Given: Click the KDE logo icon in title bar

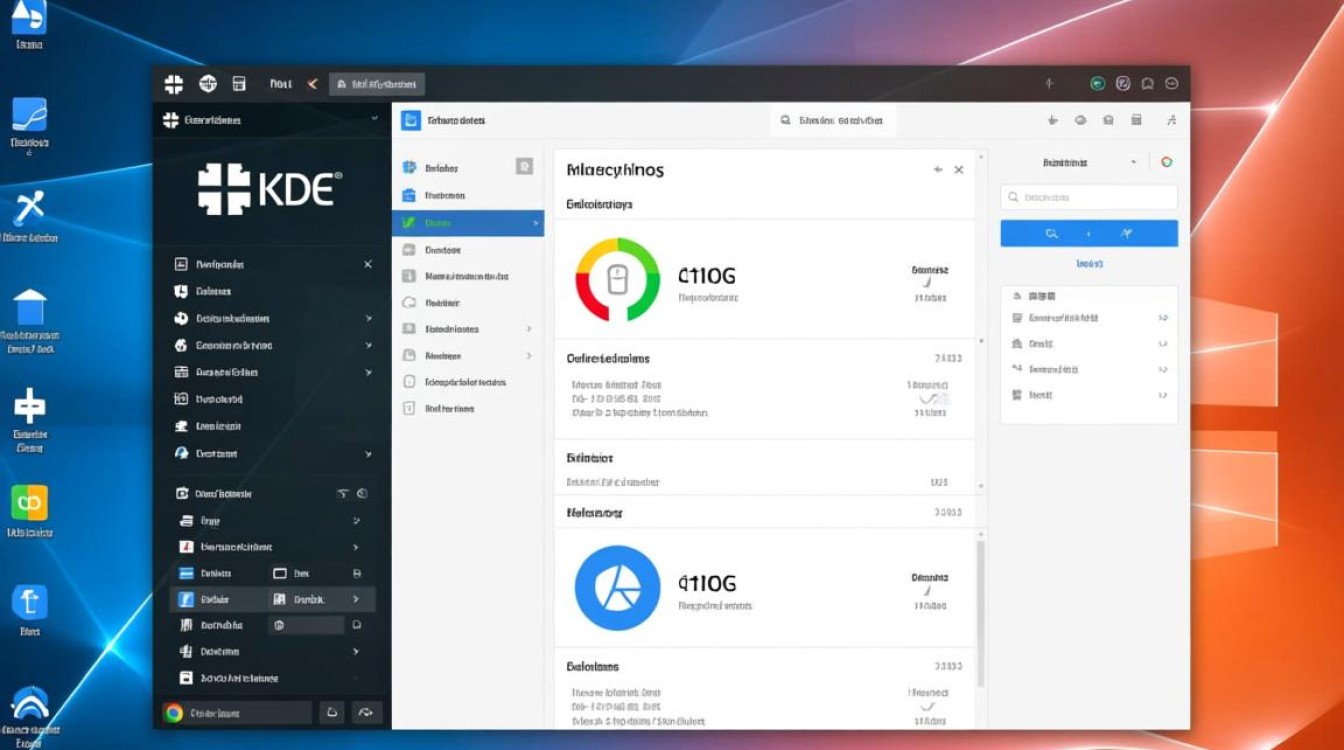Looking at the screenshot, I should (x=174, y=84).
